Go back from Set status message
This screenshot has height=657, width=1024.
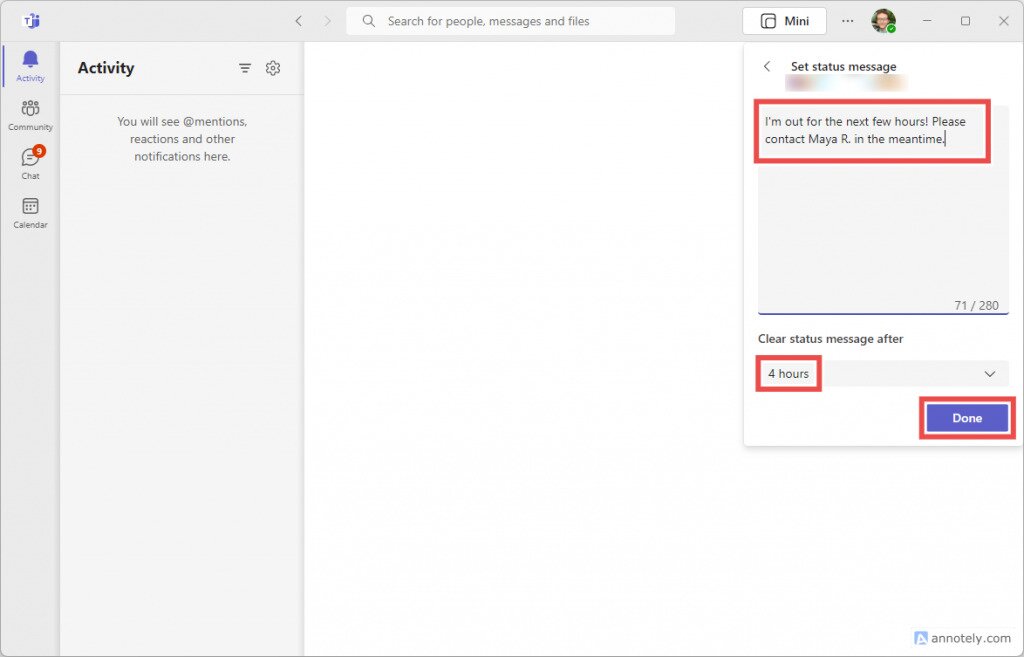(x=766, y=66)
